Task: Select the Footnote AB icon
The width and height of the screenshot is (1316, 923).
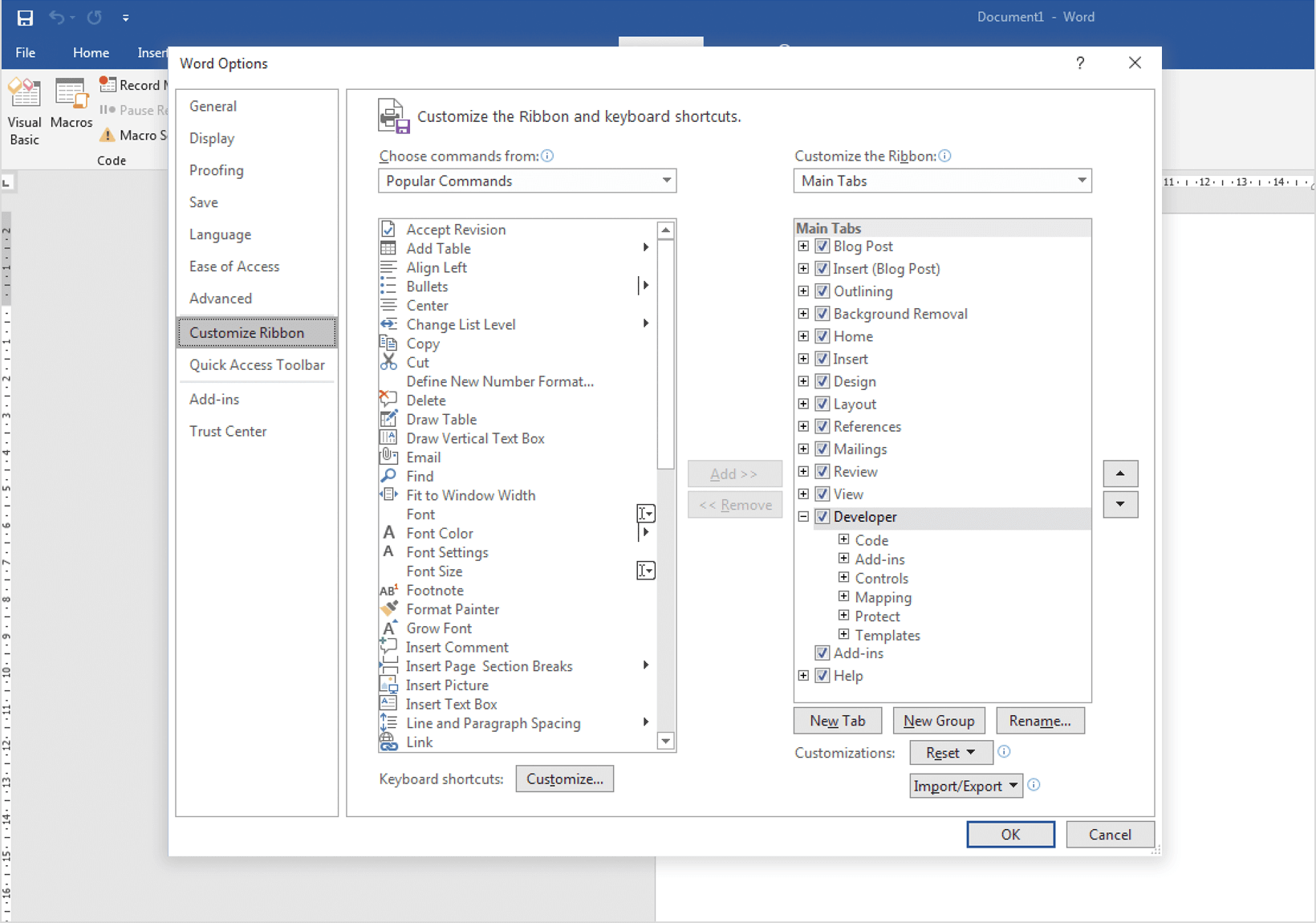Action: 388,590
